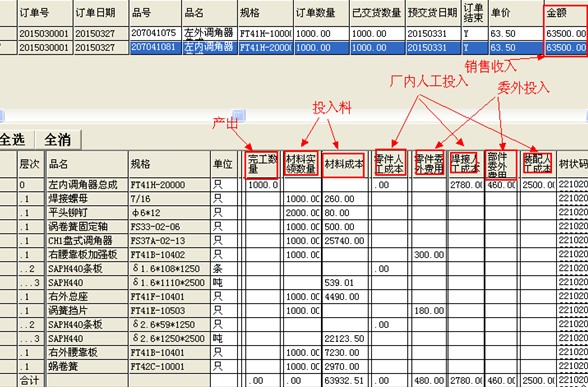Screen dimensions: 588x387
Task: Click the splitter grip icon in middle
Action: coord(238,115)
